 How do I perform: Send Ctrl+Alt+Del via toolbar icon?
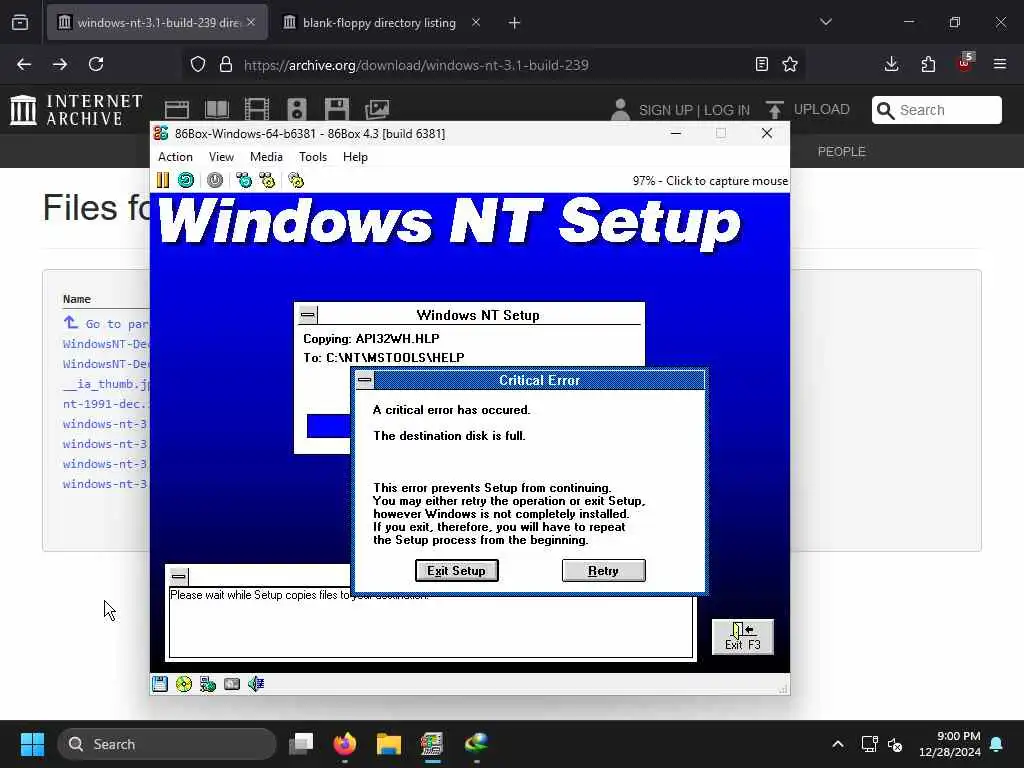pyautogui.click(x=244, y=180)
